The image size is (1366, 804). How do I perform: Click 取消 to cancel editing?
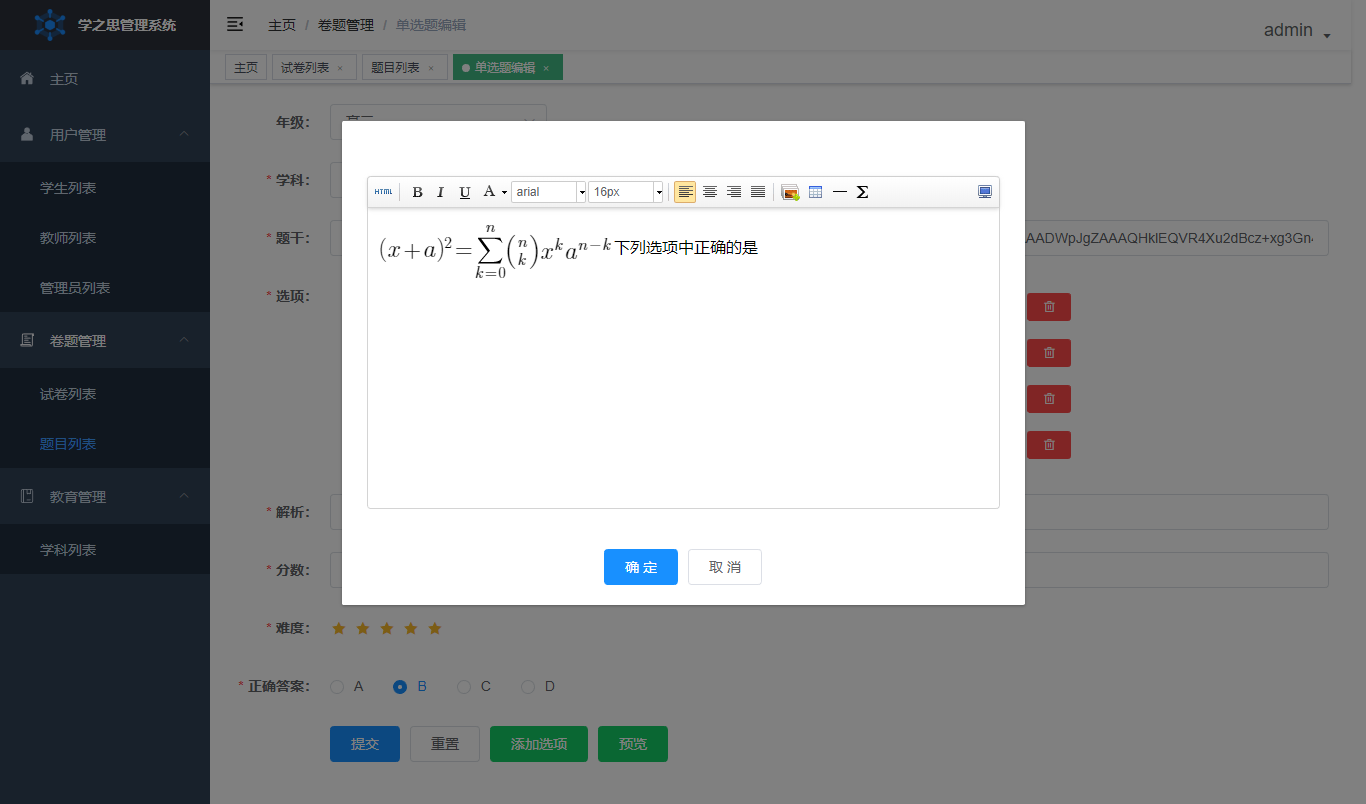725,567
